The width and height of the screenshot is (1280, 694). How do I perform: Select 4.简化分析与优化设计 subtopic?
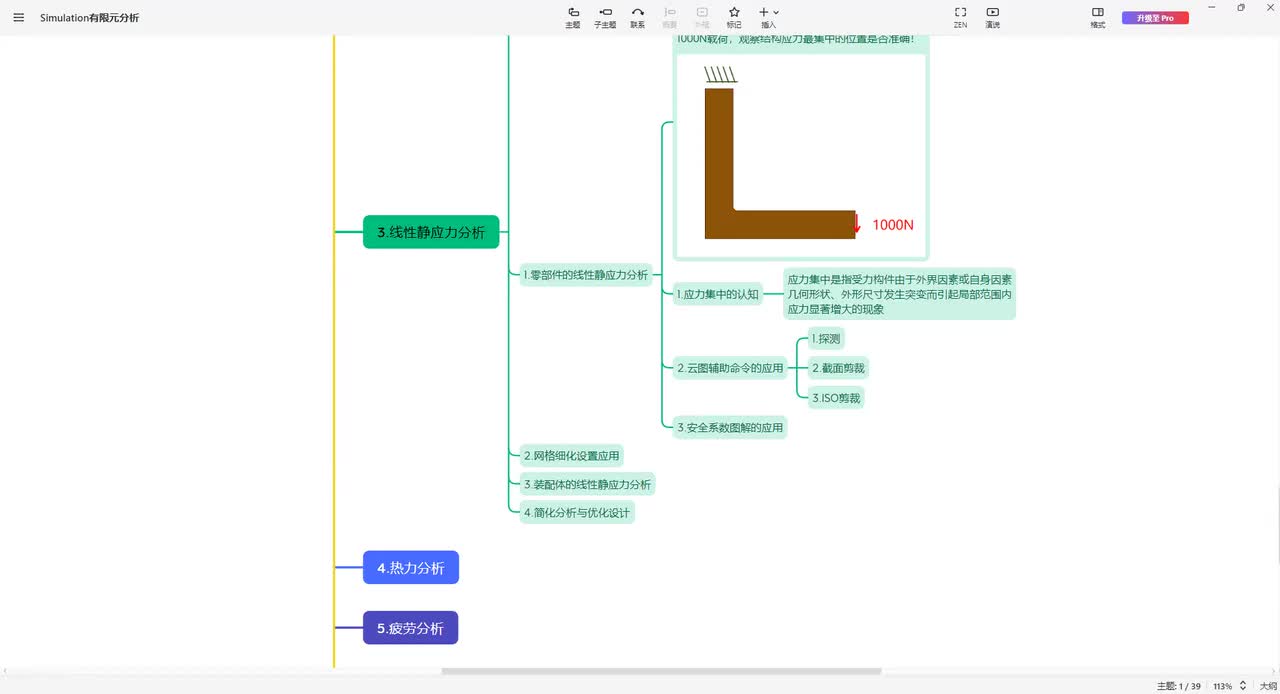click(577, 512)
